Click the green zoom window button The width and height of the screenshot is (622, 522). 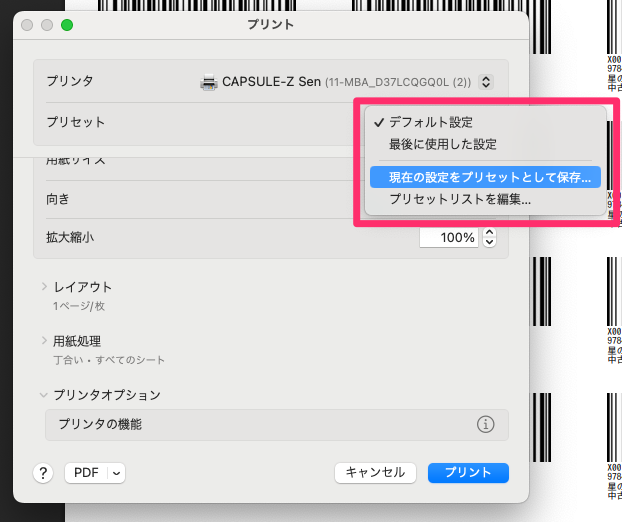pyautogui.click(x=67, y=23)
